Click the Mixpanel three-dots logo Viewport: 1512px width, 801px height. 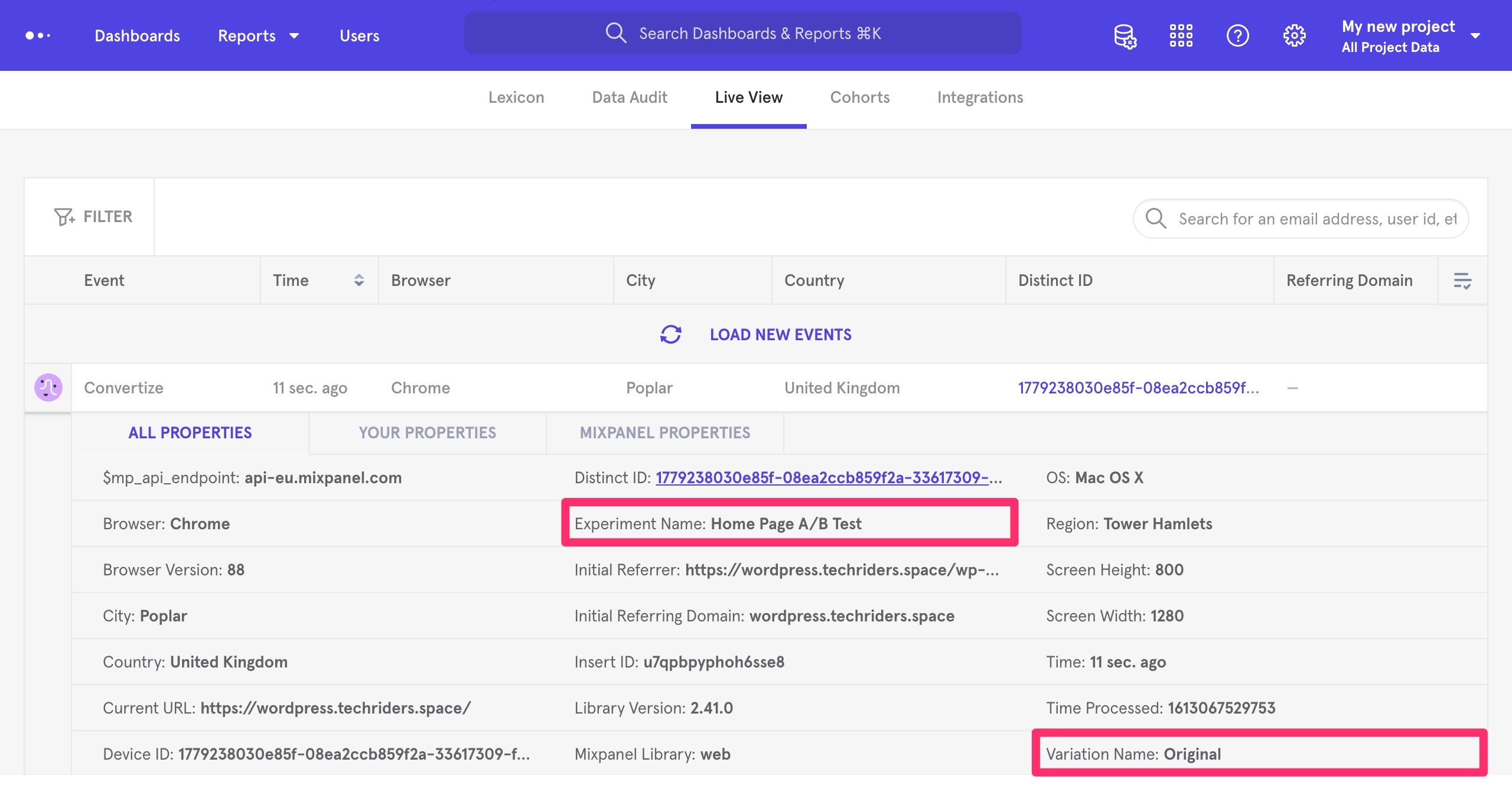[38, 35]
